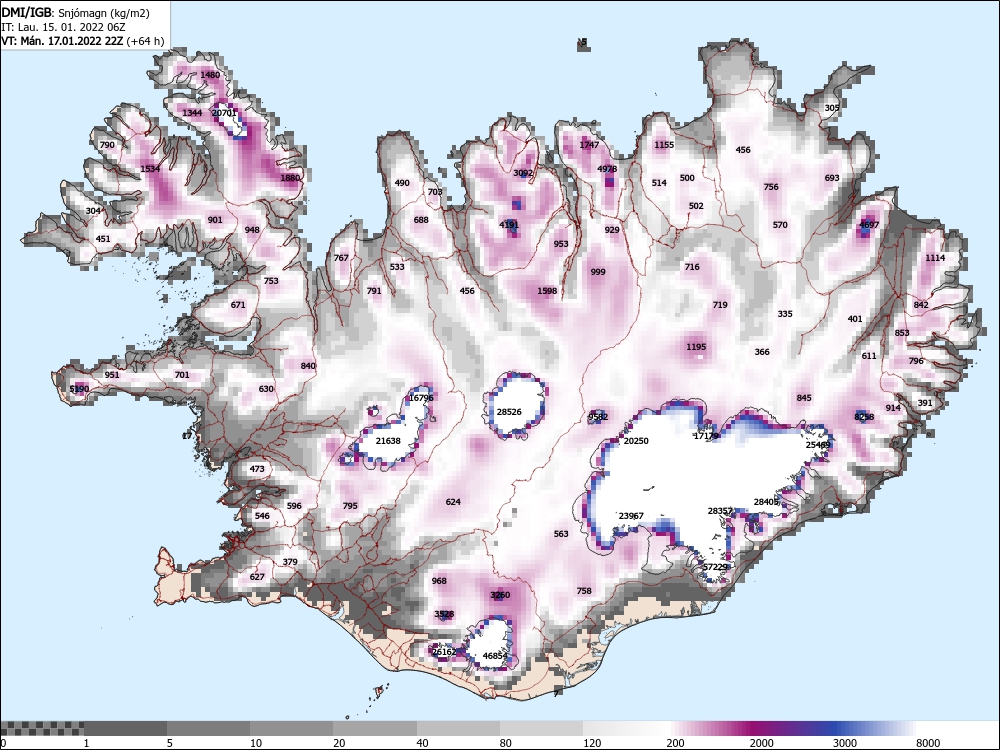The image size is (1000, 750).
Task: Click the snow value 3528
Action: [x=444, y=614]
